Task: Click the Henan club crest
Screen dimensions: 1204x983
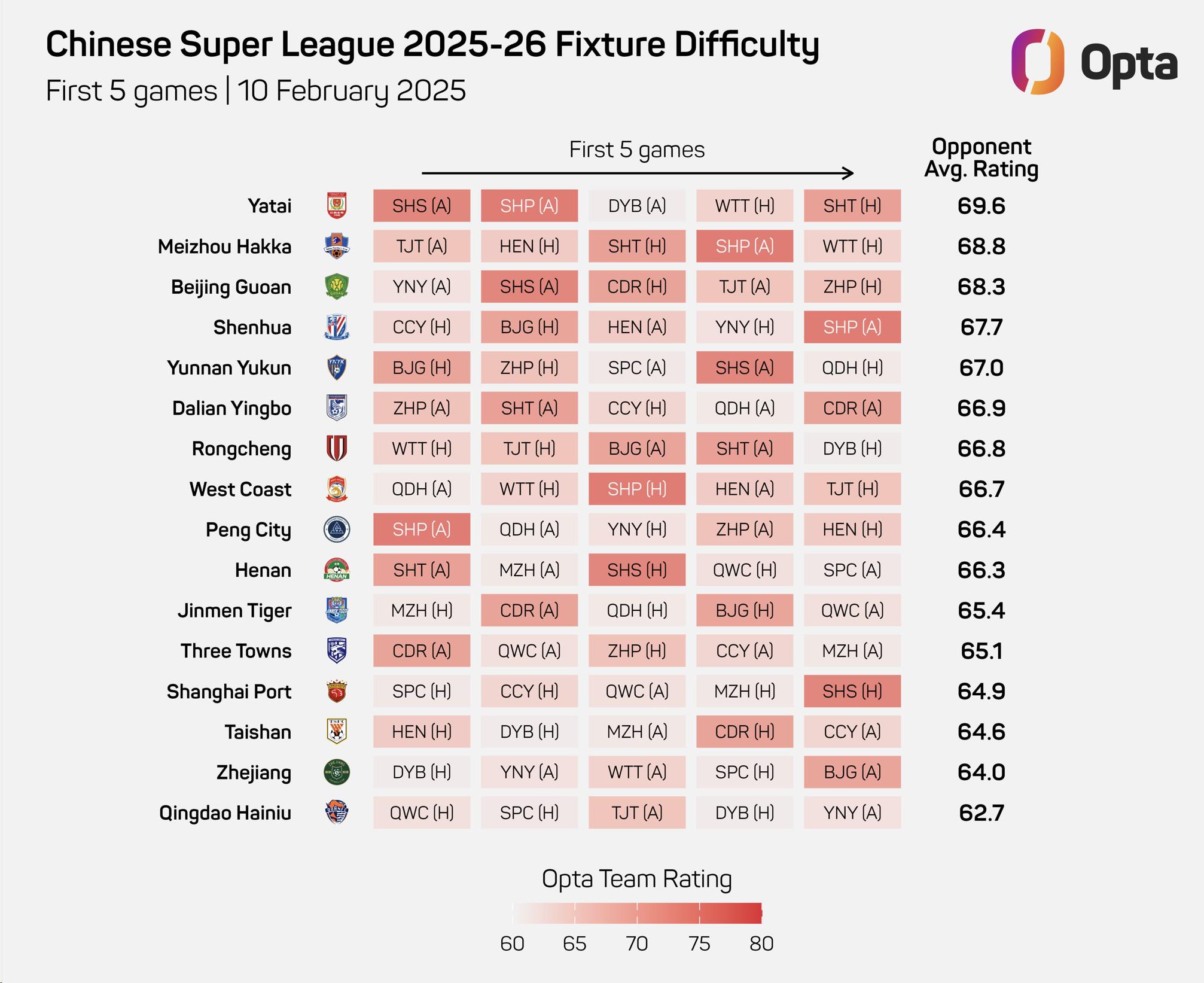Action: [x=337, y=570]
